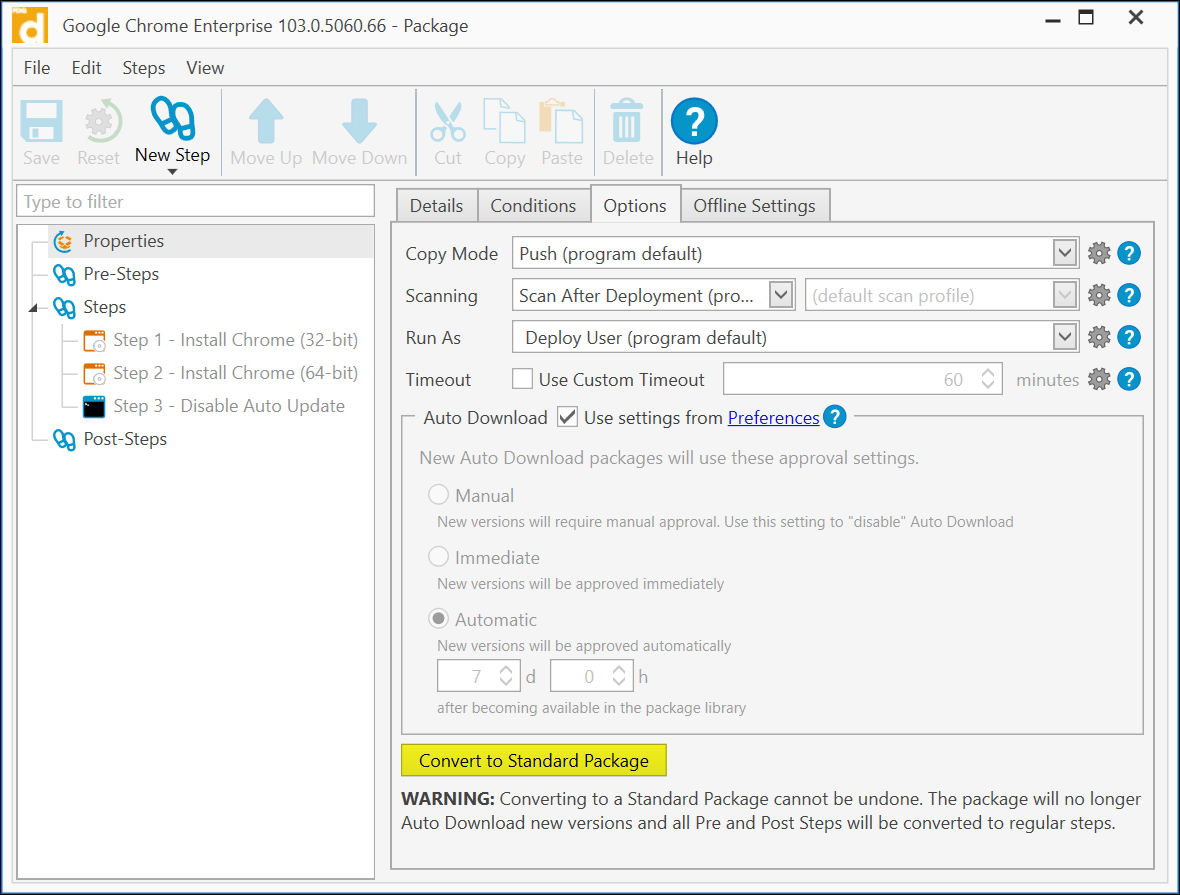Click the gear icon on Timeout row

click(x=1099, y=380)
